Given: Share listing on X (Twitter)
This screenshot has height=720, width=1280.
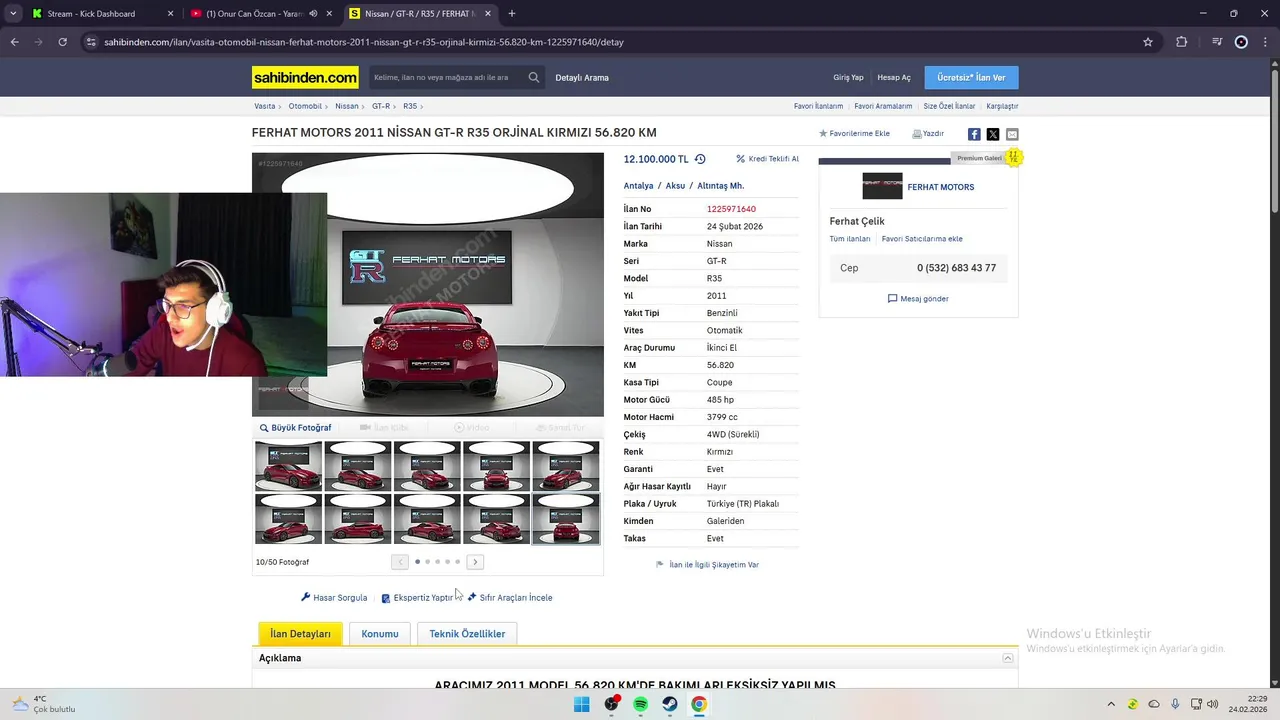Looking at the screenshot, I should pyautogui.click(x=993, y=134).
